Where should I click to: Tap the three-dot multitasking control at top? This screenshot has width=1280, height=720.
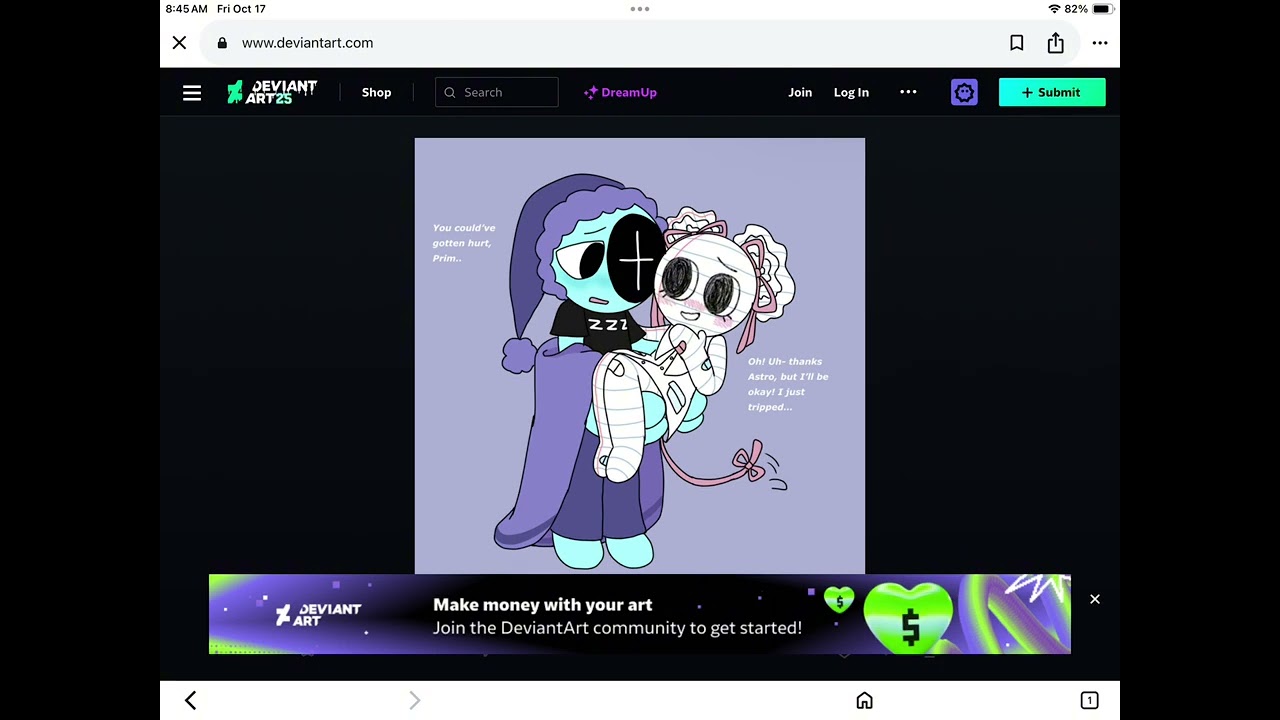pyautogui.click(x=640, y=9)
